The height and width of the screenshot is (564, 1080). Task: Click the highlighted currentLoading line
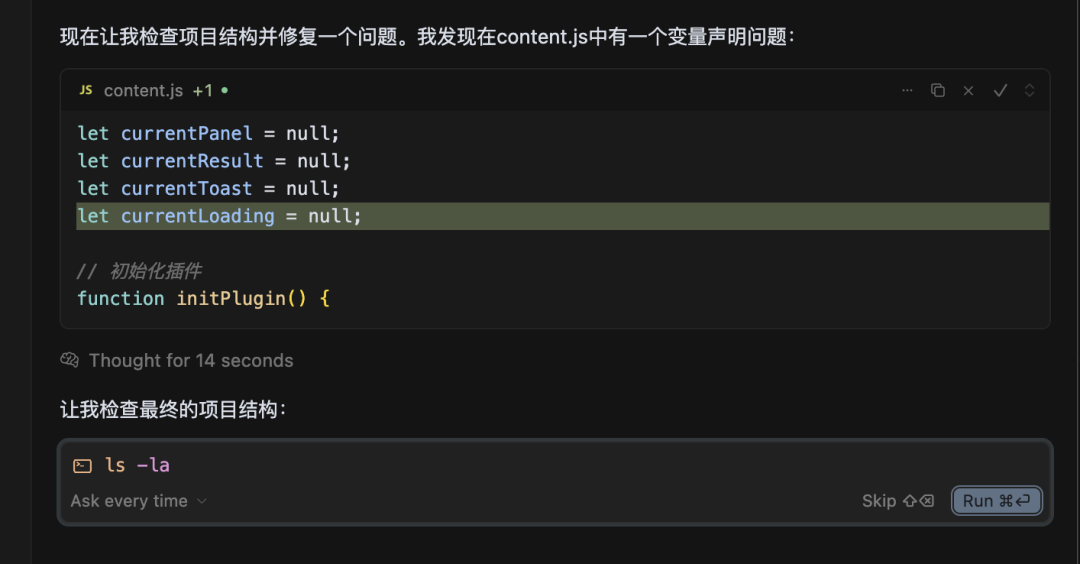tap(220, 216)
